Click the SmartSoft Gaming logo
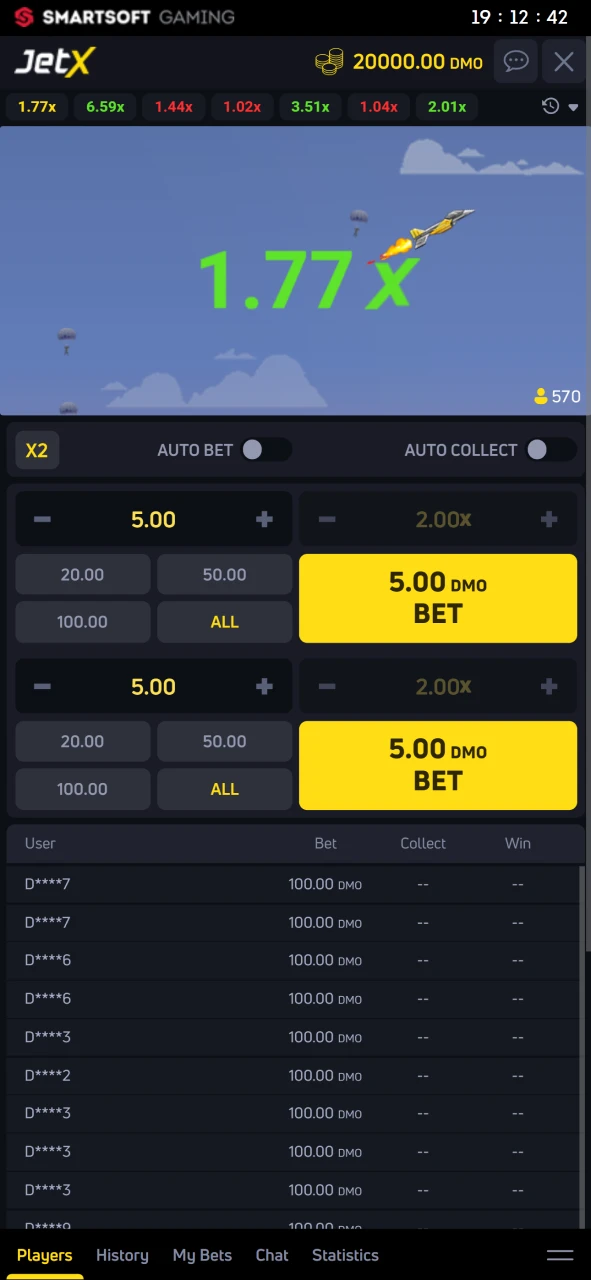591x1280 pixels. tap(120, 17)
